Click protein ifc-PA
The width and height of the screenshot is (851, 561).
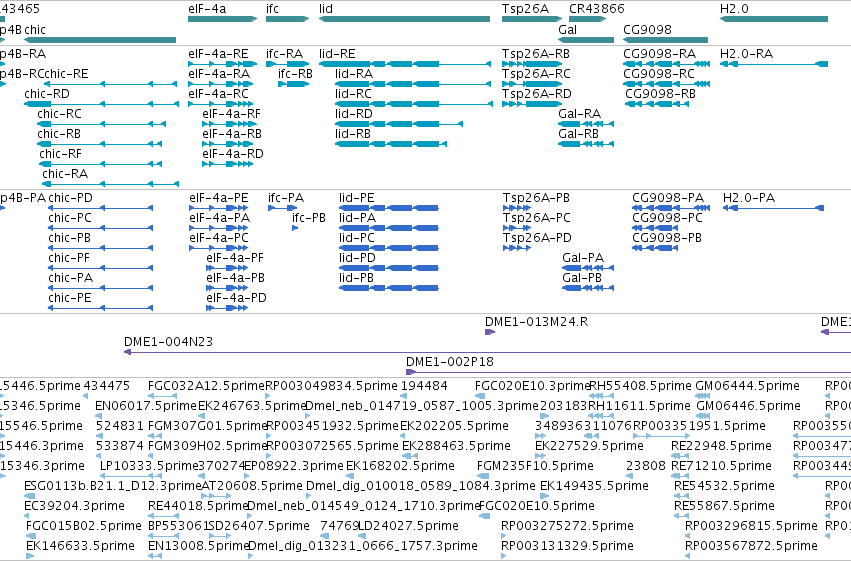click(282, 208)
